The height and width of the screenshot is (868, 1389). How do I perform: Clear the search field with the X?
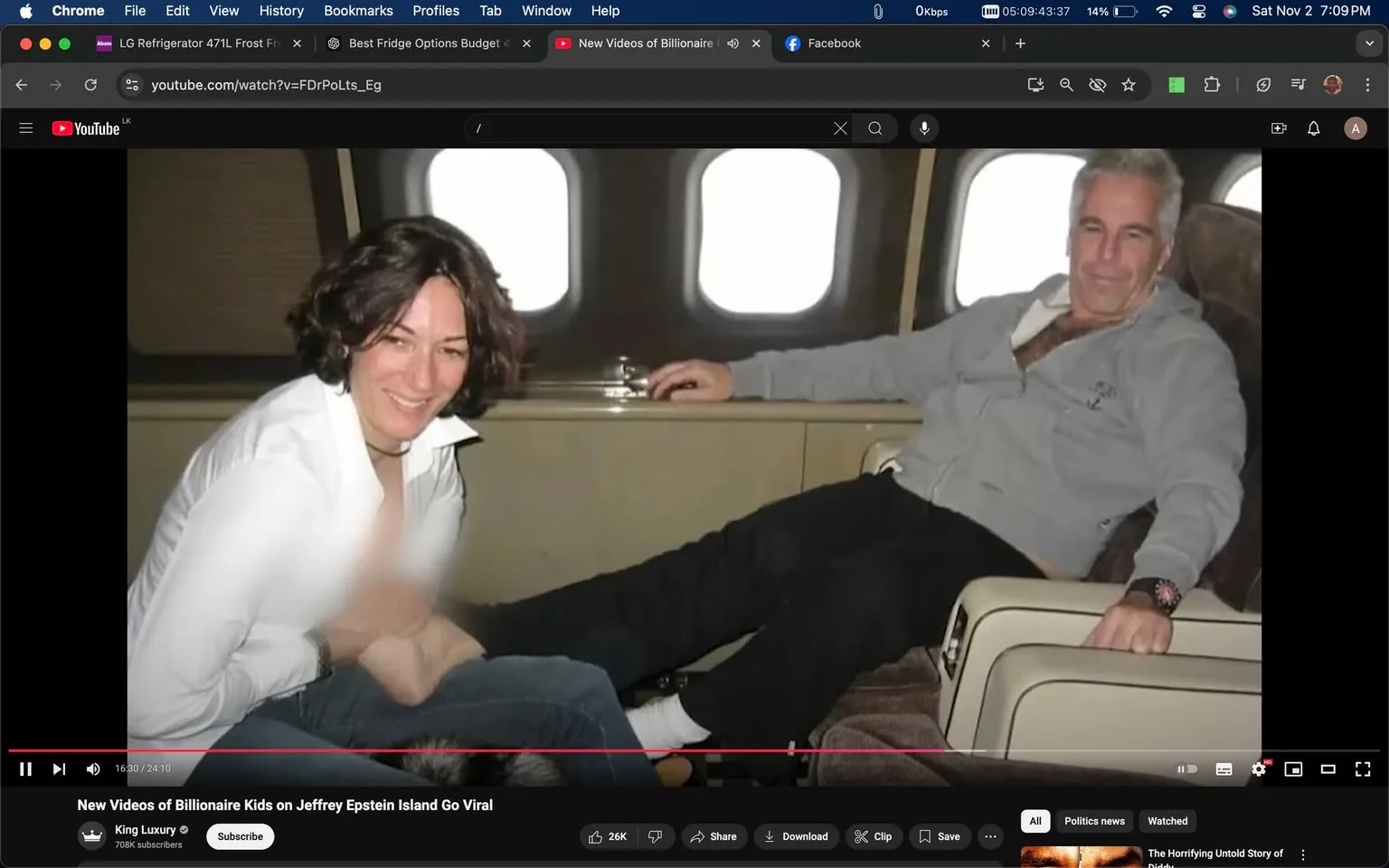(839, 127)
